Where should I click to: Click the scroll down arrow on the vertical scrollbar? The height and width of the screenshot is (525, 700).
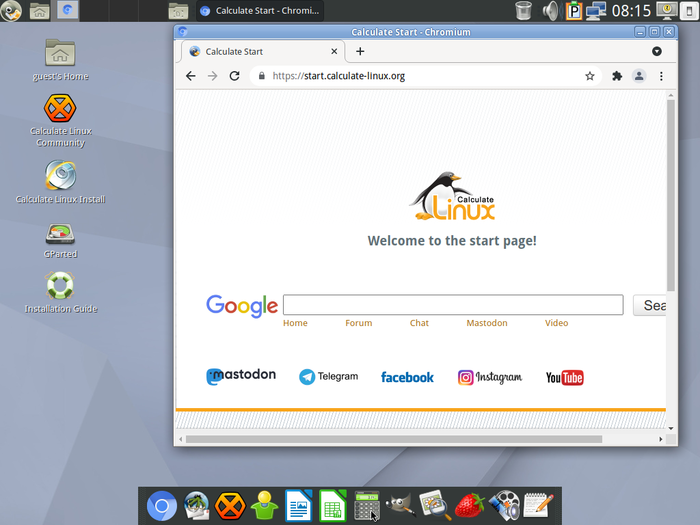point(671,428)
